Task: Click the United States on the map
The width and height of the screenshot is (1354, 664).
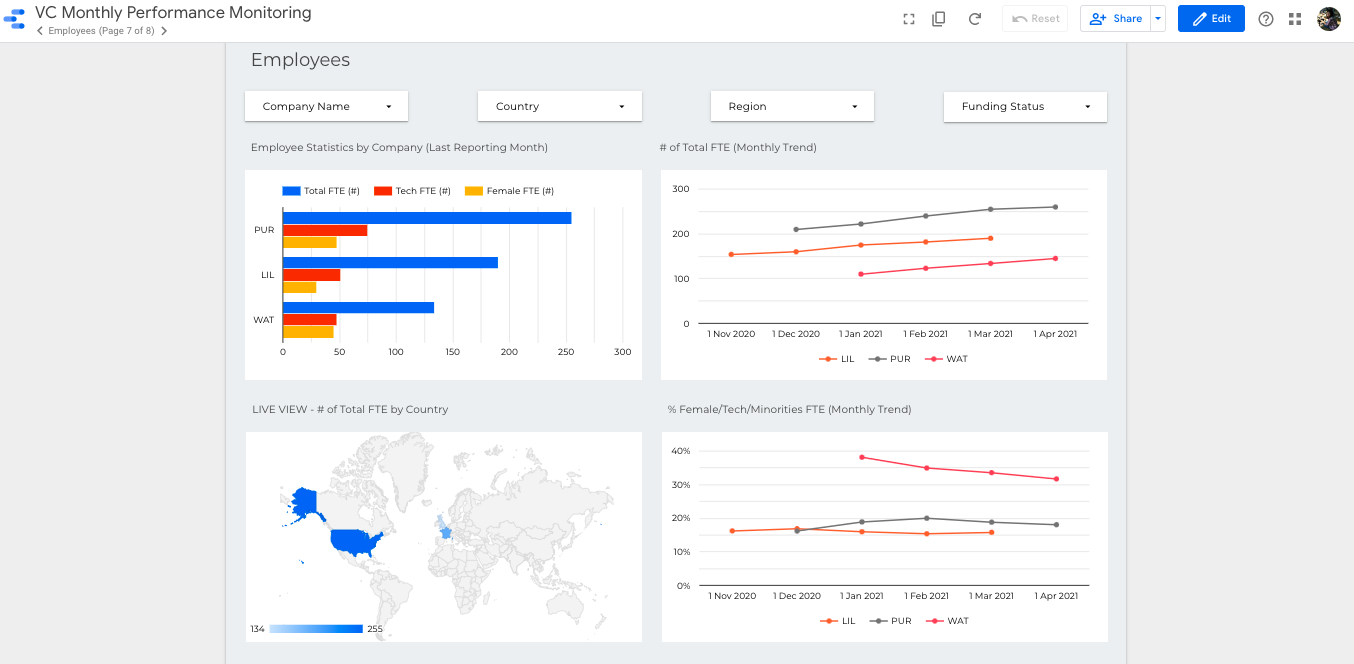Action: coord(356,542)
